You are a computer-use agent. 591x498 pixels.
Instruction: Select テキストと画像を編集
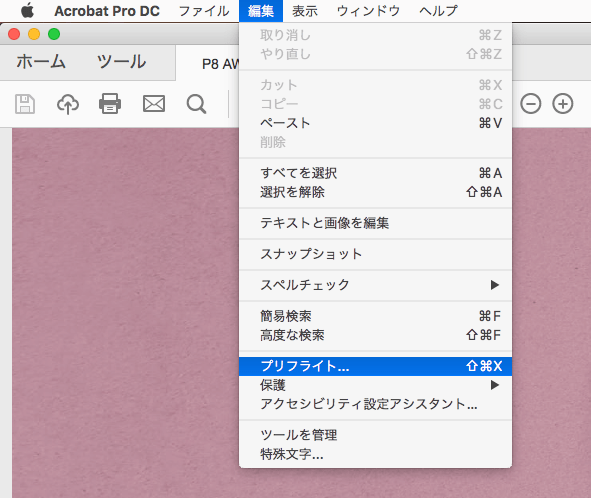pos(375,223)
